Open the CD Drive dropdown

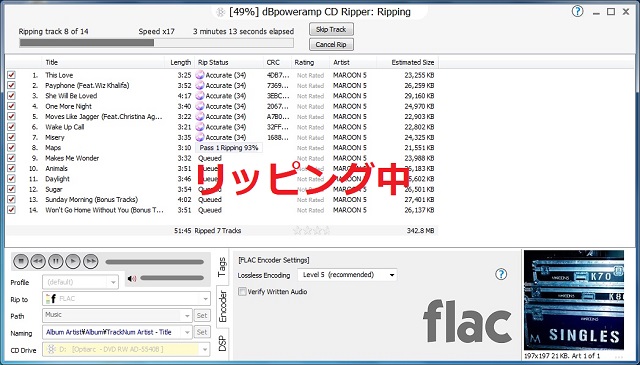pyautogui.click(x=205, y=349)
